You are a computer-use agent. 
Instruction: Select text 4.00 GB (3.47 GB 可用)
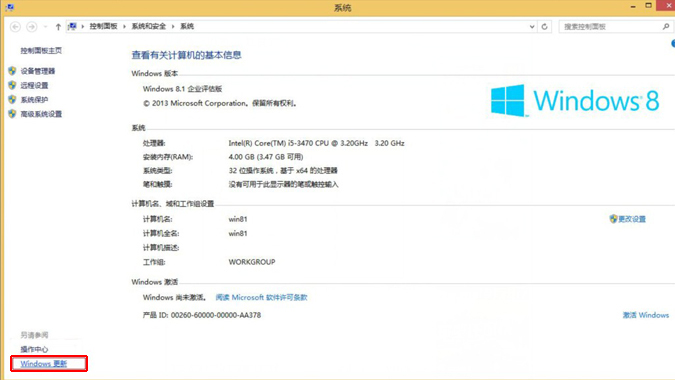pyautogui.click(x=266, y=157)
